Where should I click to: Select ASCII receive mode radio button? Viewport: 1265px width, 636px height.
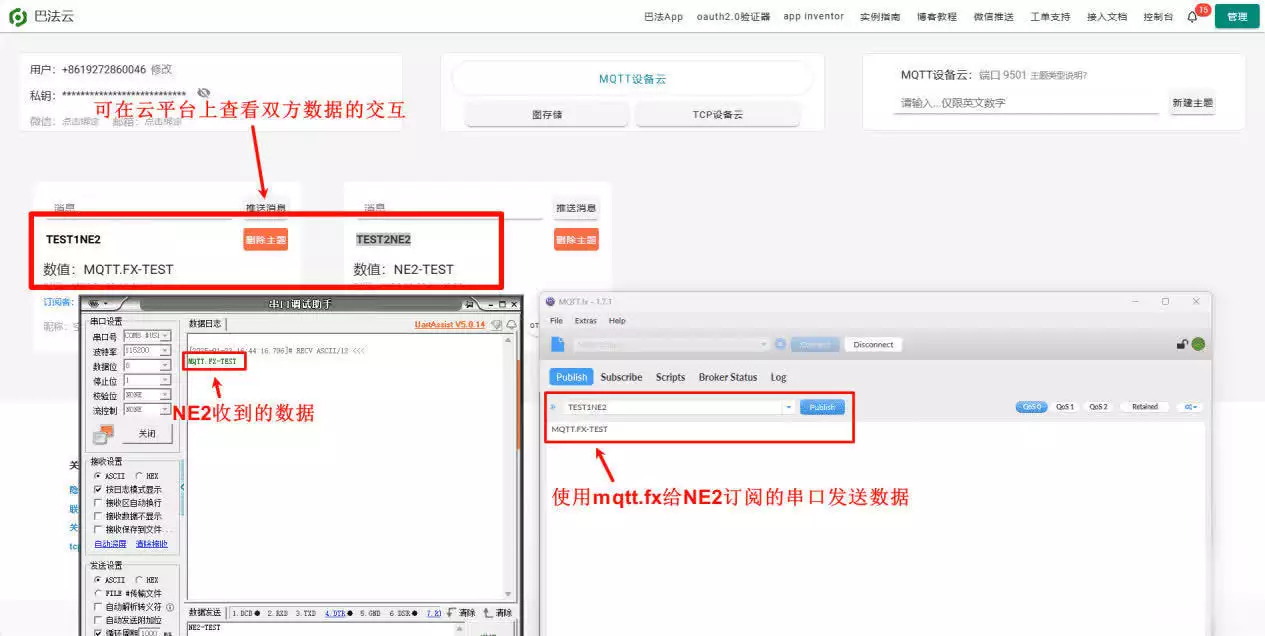[97, 476]
